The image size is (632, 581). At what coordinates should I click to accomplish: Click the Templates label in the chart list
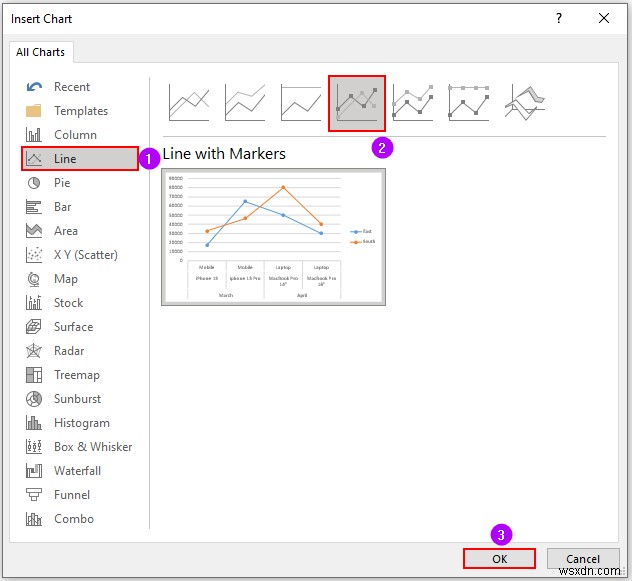point(81,110)
